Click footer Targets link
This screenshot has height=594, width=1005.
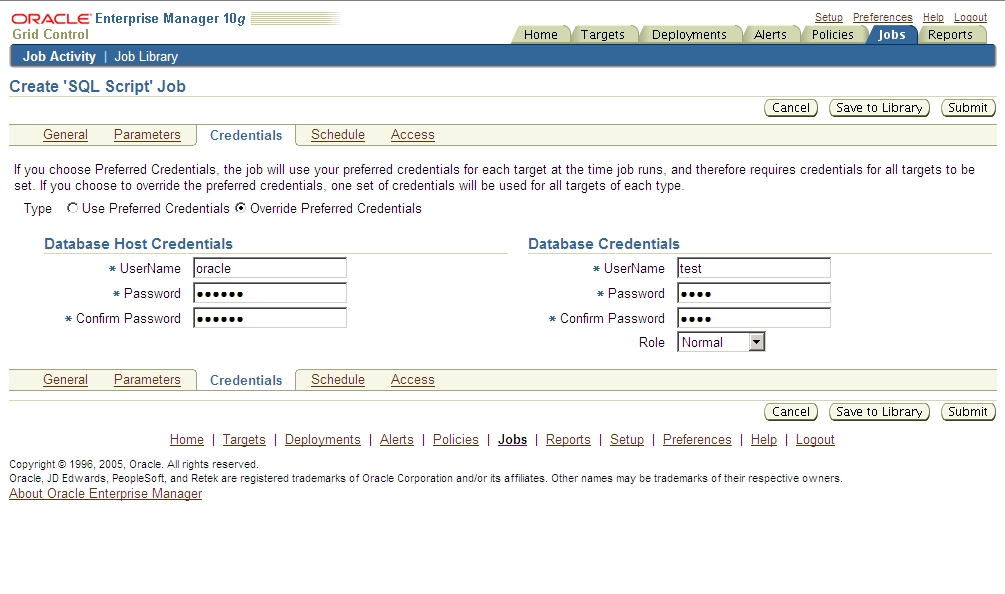(x=244, y=440)
